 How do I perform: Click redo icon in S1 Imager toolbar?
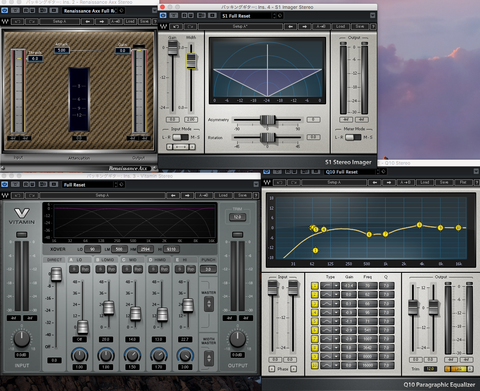tap(190, 26)
